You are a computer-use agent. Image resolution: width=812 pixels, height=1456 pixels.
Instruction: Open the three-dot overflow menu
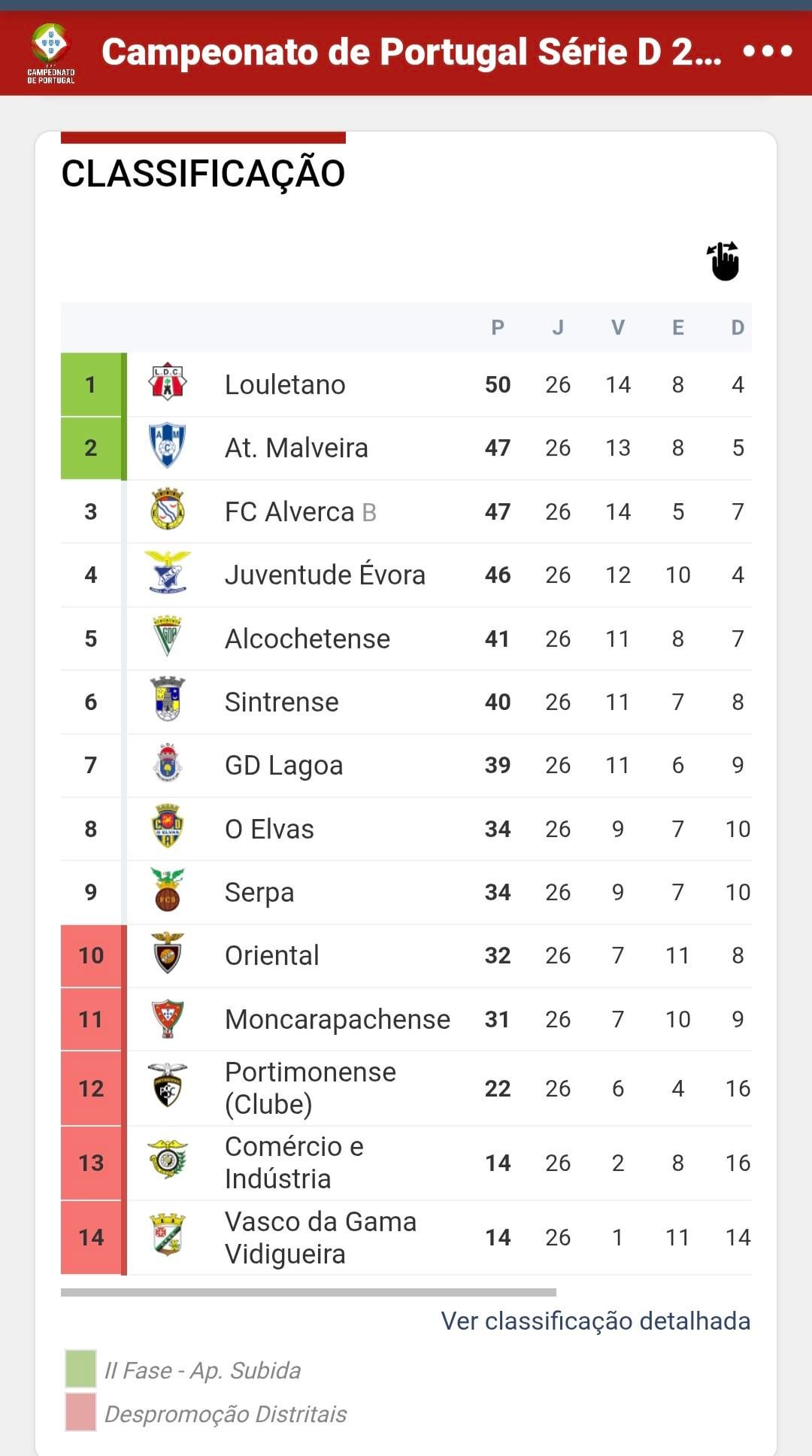tap(767, 51)
